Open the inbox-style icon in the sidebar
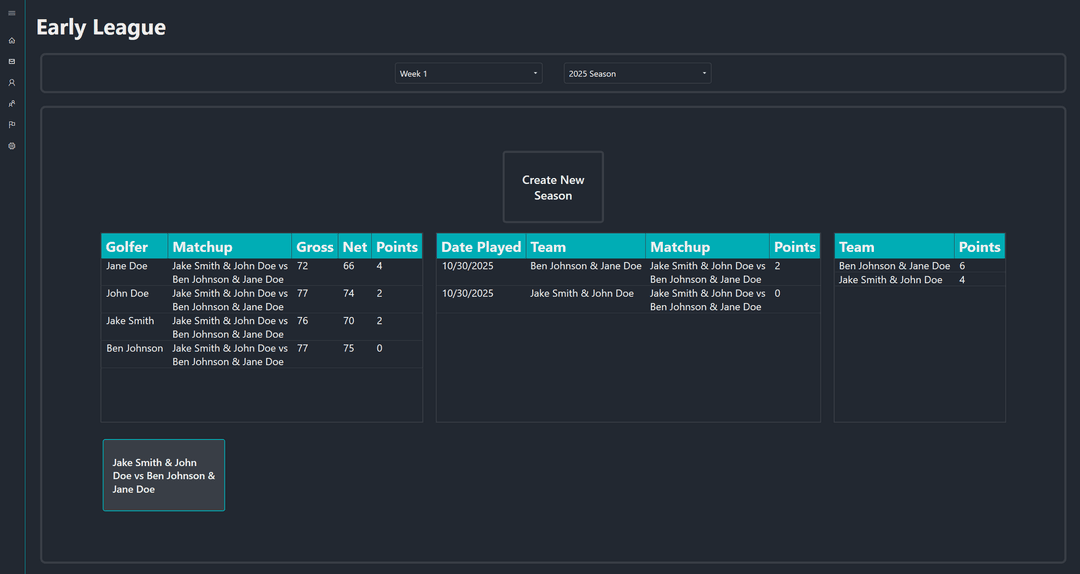 pos(12,62)
